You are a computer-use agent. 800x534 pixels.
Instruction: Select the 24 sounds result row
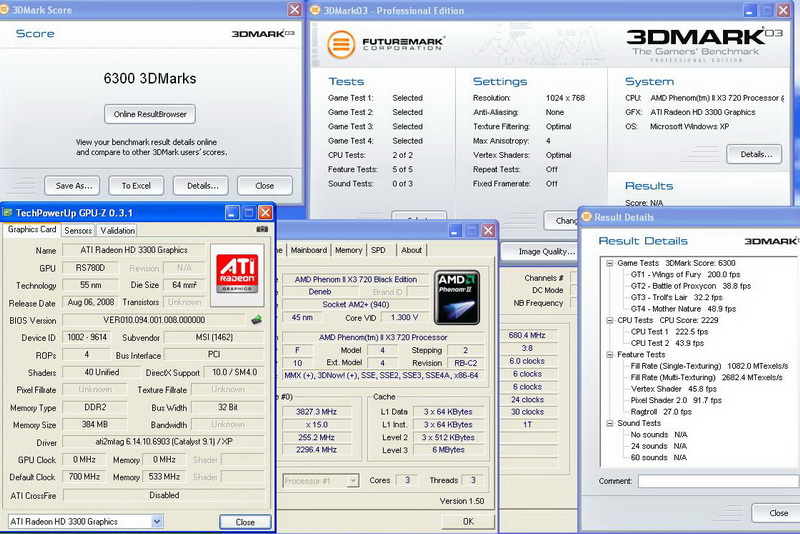pyautogui.click(x=659, y=446)
